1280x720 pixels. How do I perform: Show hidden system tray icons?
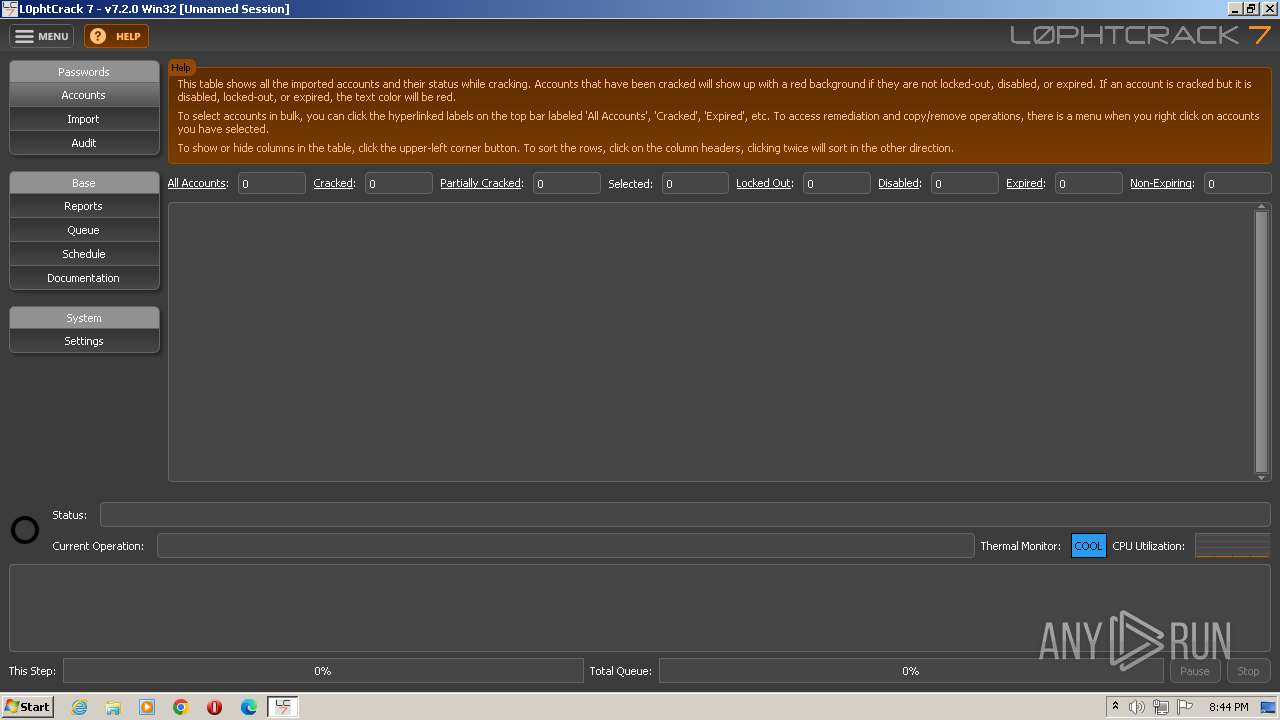1115,707
